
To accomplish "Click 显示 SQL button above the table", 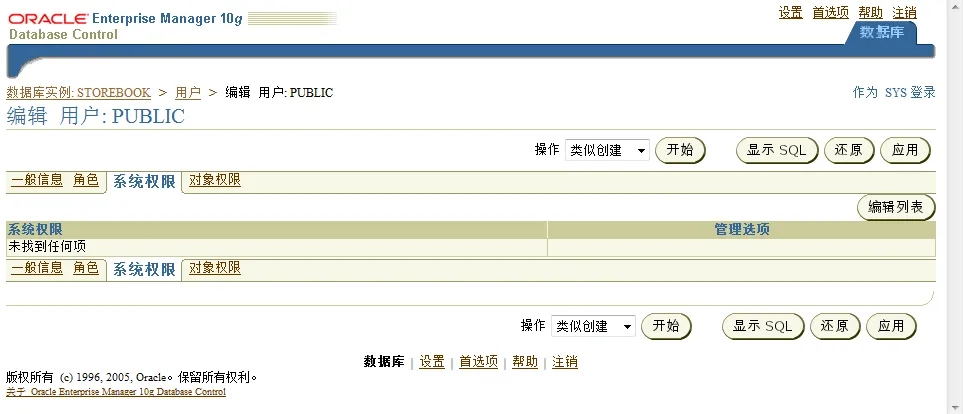I will coord(777,150).
